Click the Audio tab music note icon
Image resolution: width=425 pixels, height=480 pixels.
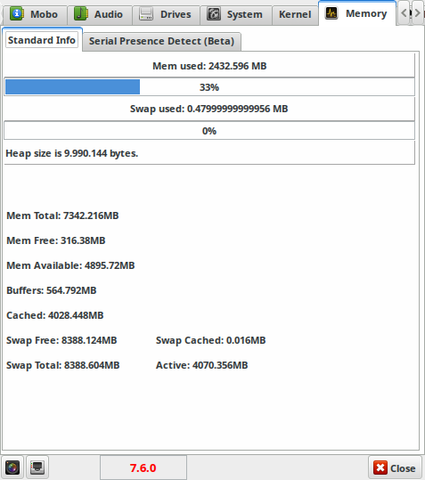[x=81, y=14]
